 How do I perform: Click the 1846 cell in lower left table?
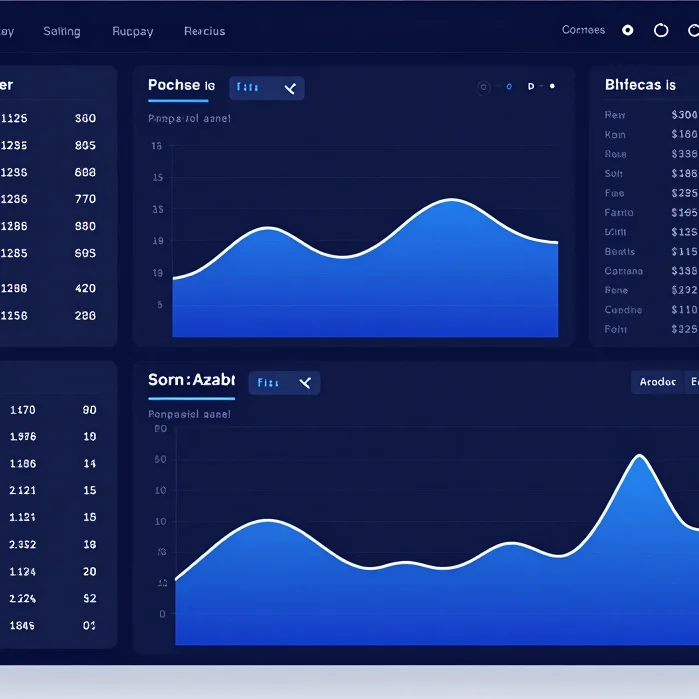coord(22,625)
